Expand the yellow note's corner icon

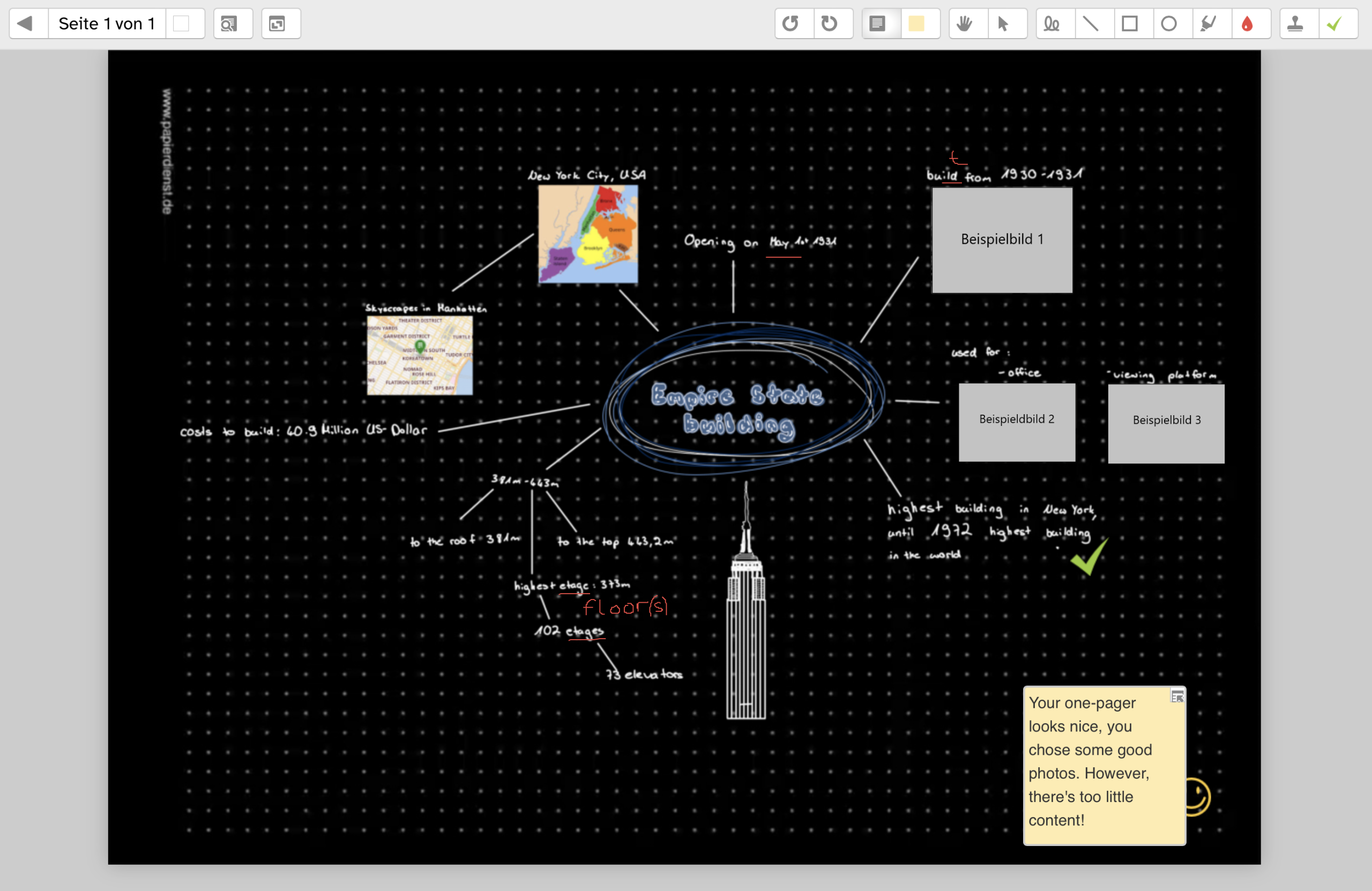pos(1177,697)
